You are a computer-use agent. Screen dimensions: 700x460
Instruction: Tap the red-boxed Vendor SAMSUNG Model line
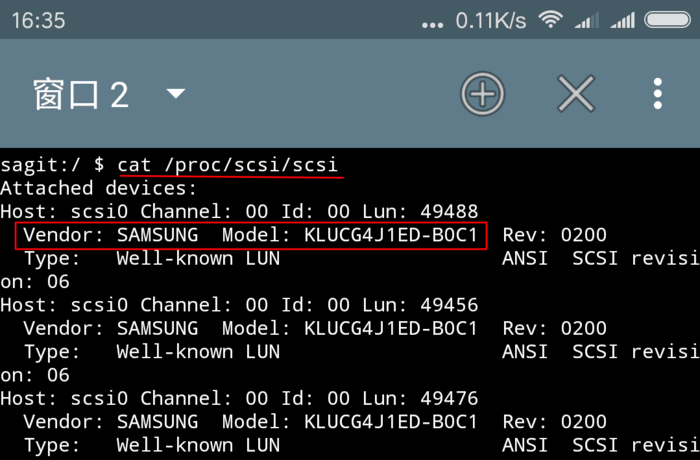[x=250, y=236]
